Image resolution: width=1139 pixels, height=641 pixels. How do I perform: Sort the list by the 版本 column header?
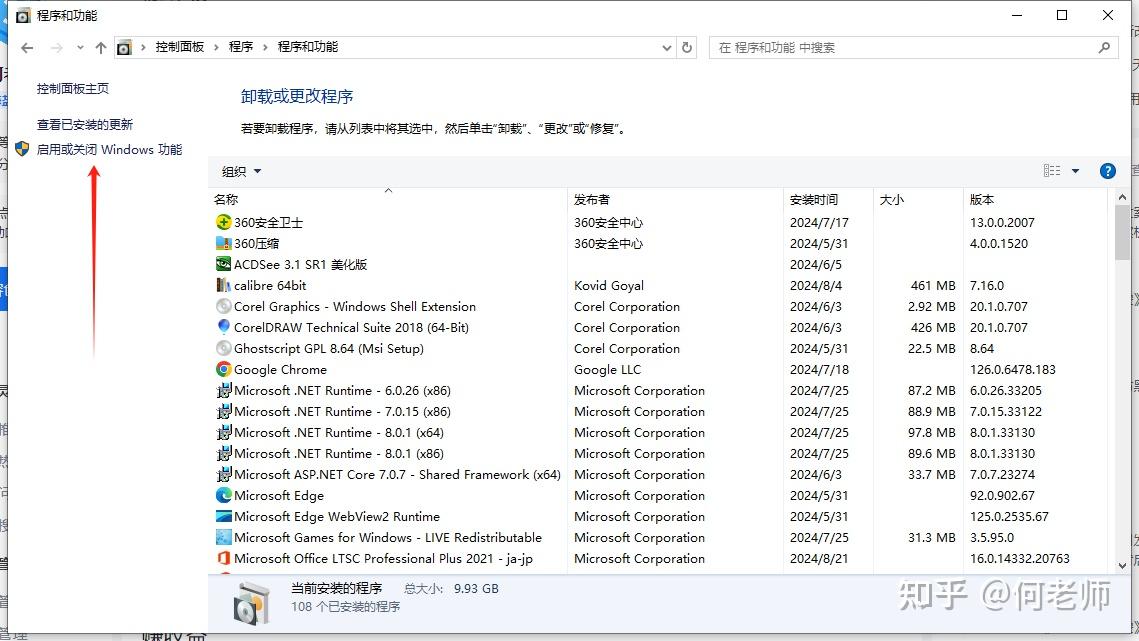click(1037, 199)
